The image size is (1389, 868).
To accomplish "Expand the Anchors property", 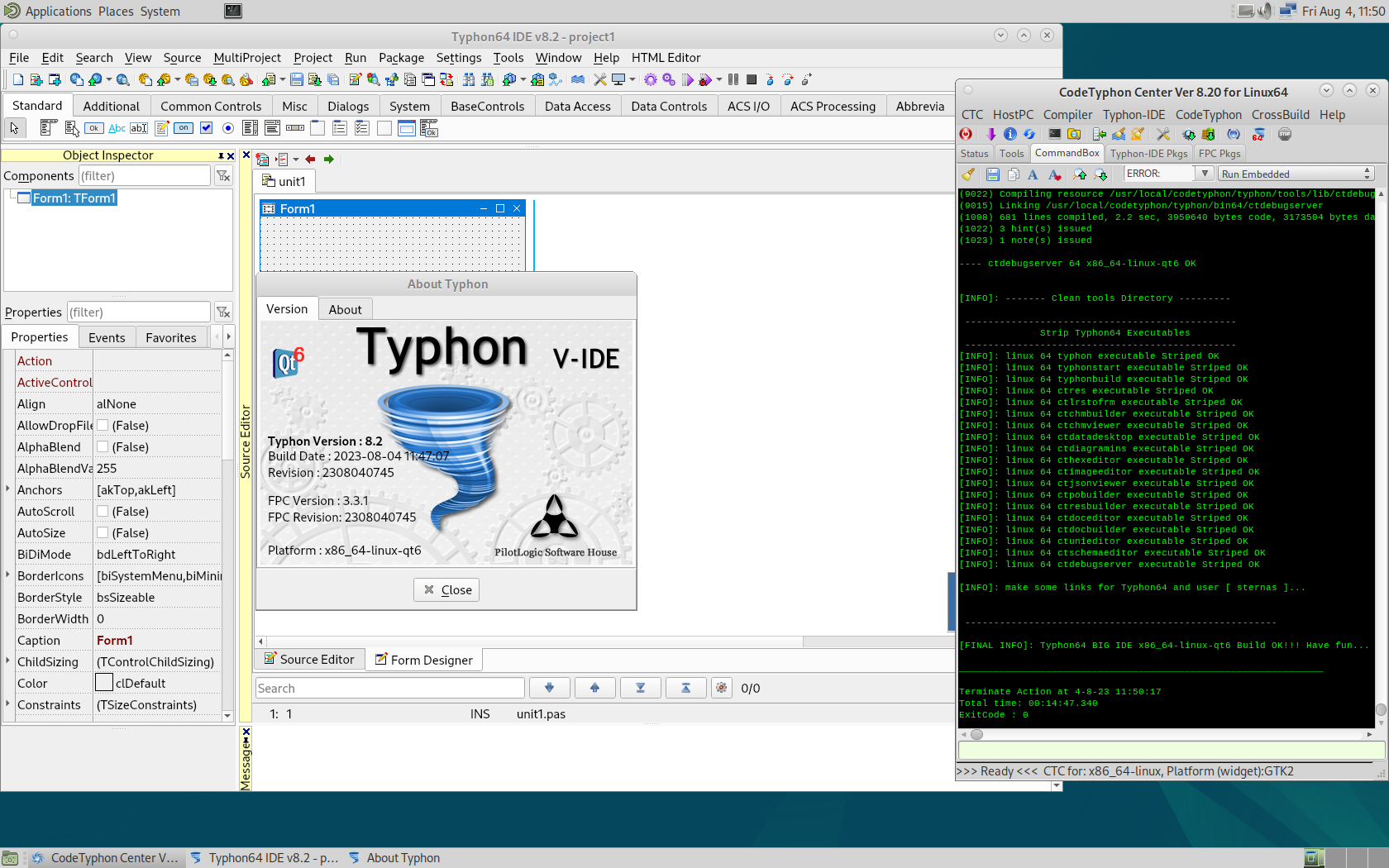I will pyautogui.click(x=8, y=489).
